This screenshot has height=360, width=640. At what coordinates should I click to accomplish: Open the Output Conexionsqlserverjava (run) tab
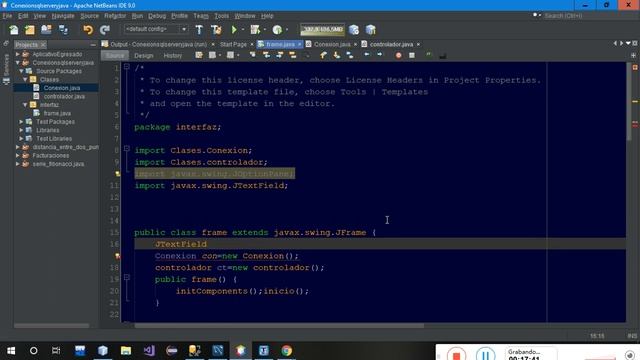tap(158, 44)
